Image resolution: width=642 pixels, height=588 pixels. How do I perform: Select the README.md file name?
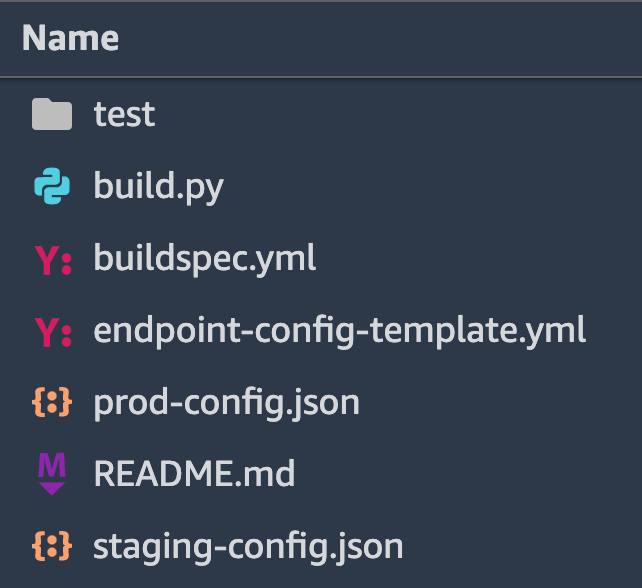(194, 474)
